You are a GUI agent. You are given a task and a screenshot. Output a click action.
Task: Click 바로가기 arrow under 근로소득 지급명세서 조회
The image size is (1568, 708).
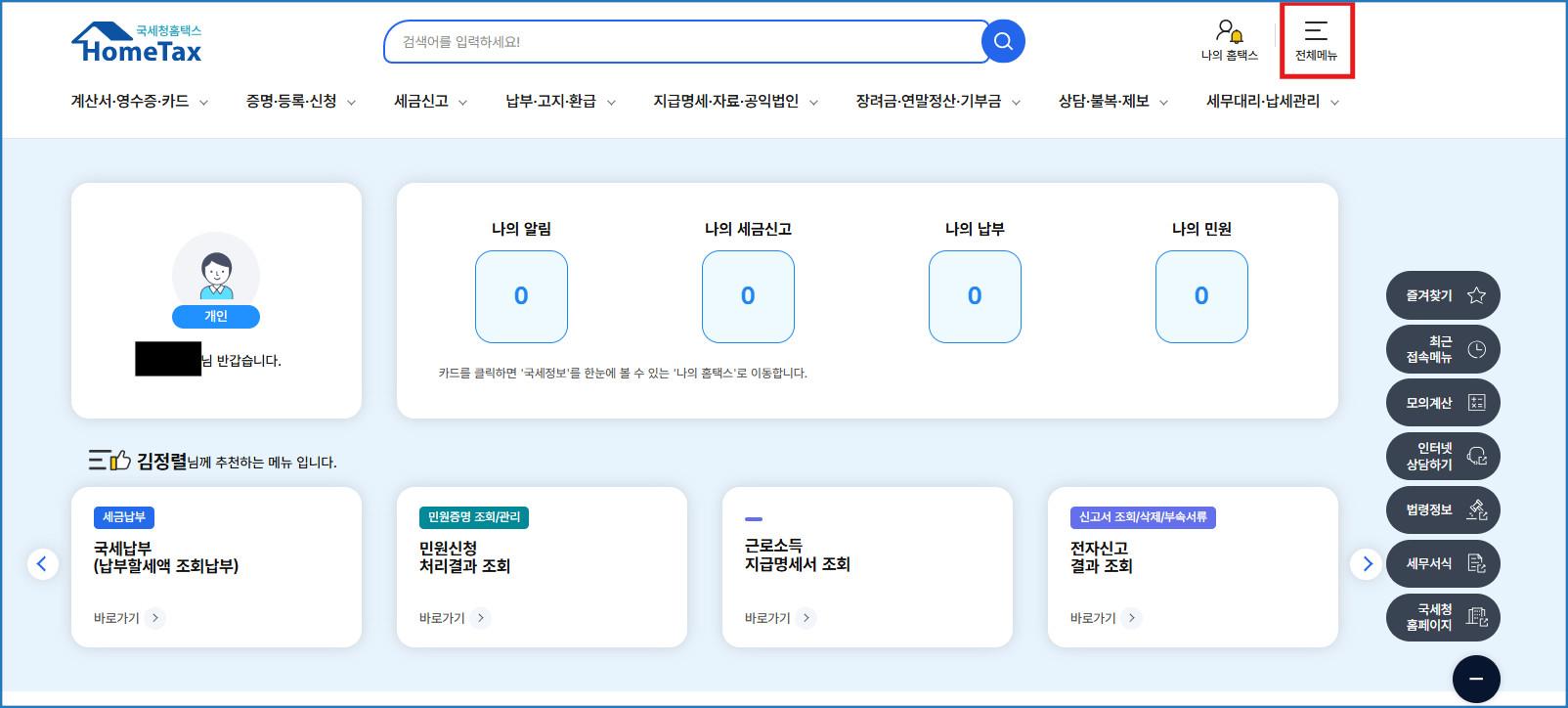point(806,618)
